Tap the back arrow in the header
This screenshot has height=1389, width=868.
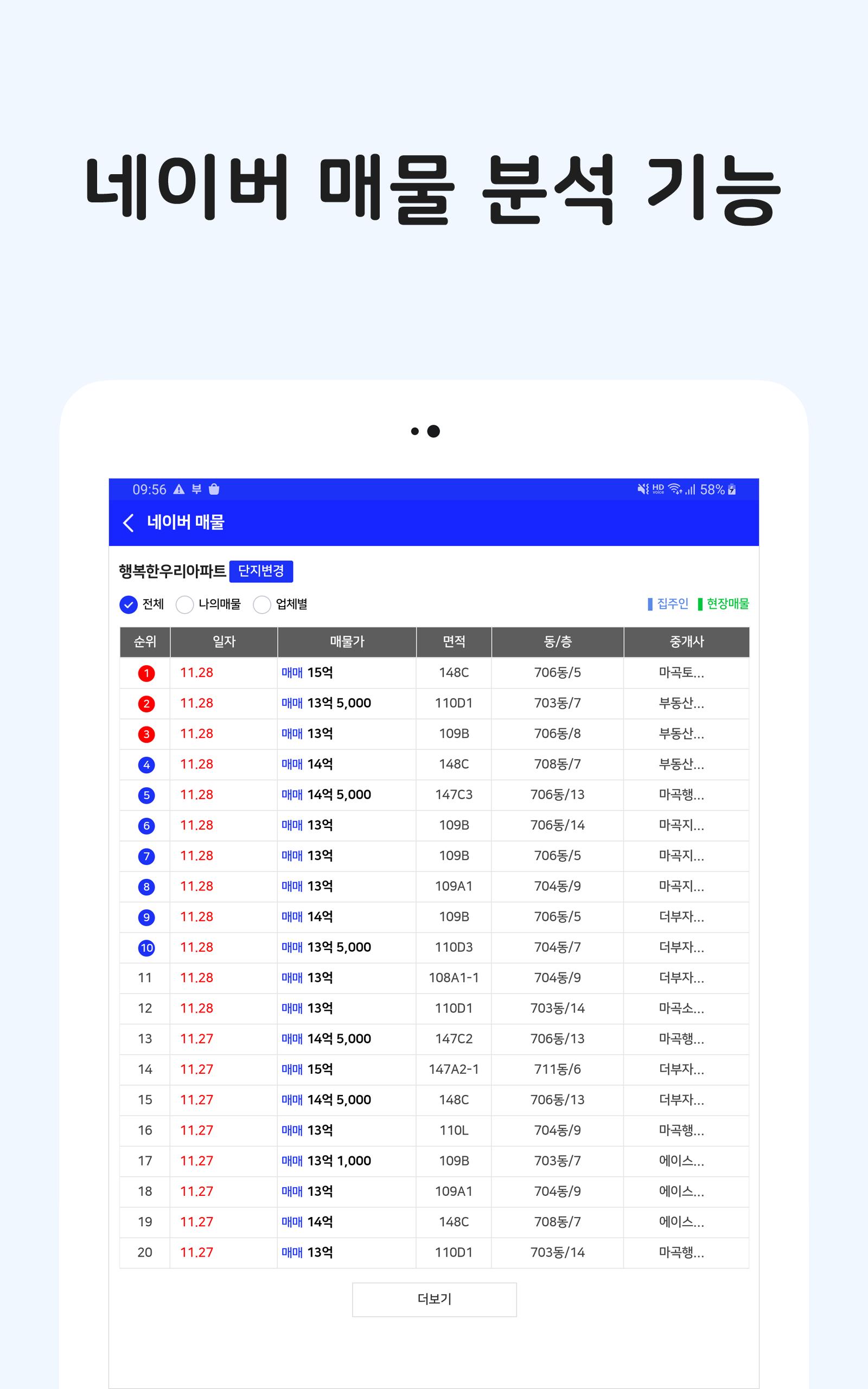point(129,523)
